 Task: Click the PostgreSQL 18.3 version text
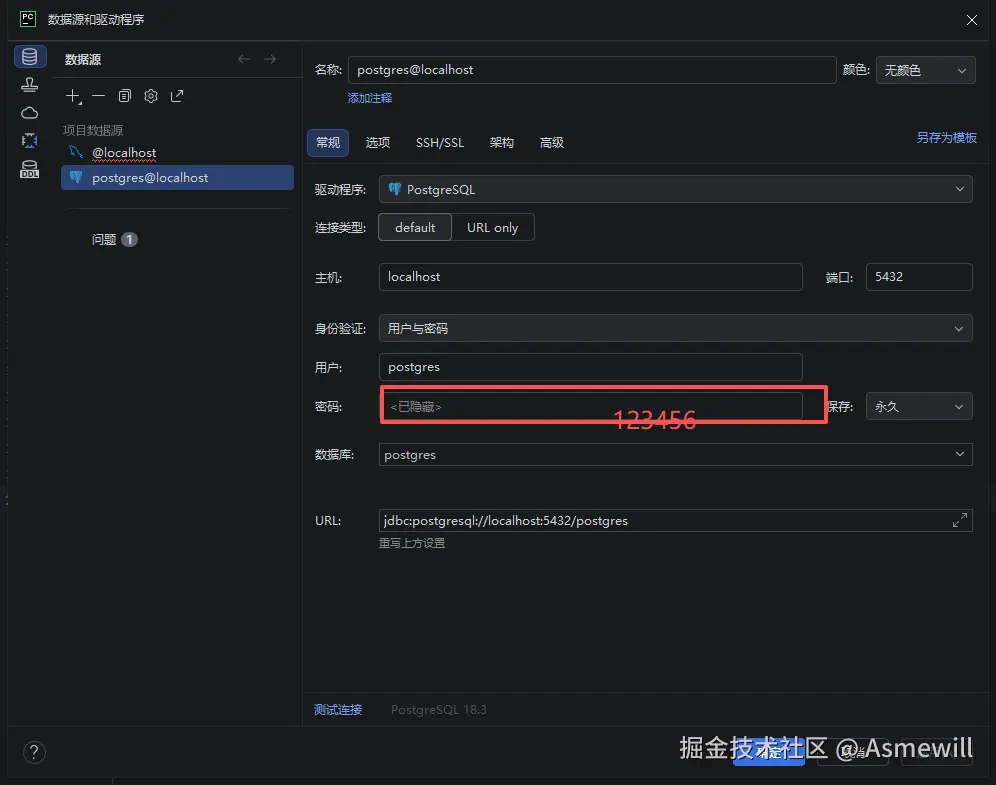click(439, 709)
